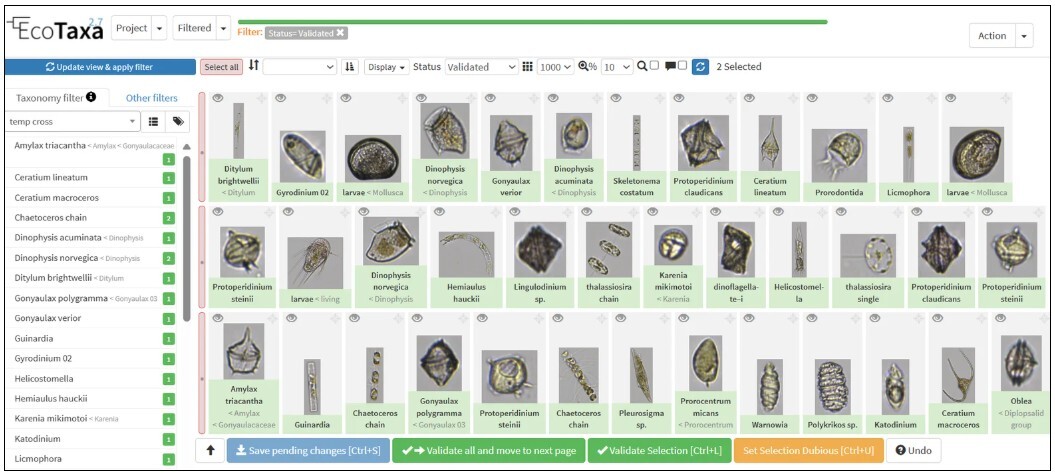Click the eye icon on Ceratium lineatum thumbnail
Image resolution: width=1055 pixels, height=473 pixels.
(748, 98)
